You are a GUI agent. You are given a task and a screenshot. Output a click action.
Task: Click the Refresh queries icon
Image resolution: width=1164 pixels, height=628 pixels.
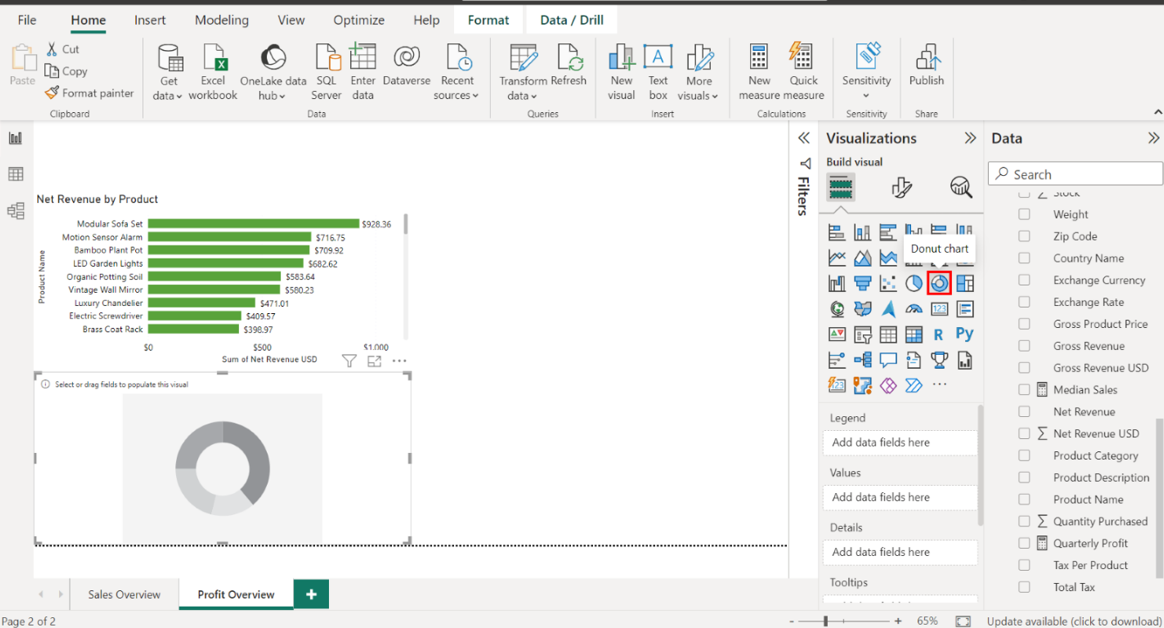pyautogui.click(x=568, y=66)
